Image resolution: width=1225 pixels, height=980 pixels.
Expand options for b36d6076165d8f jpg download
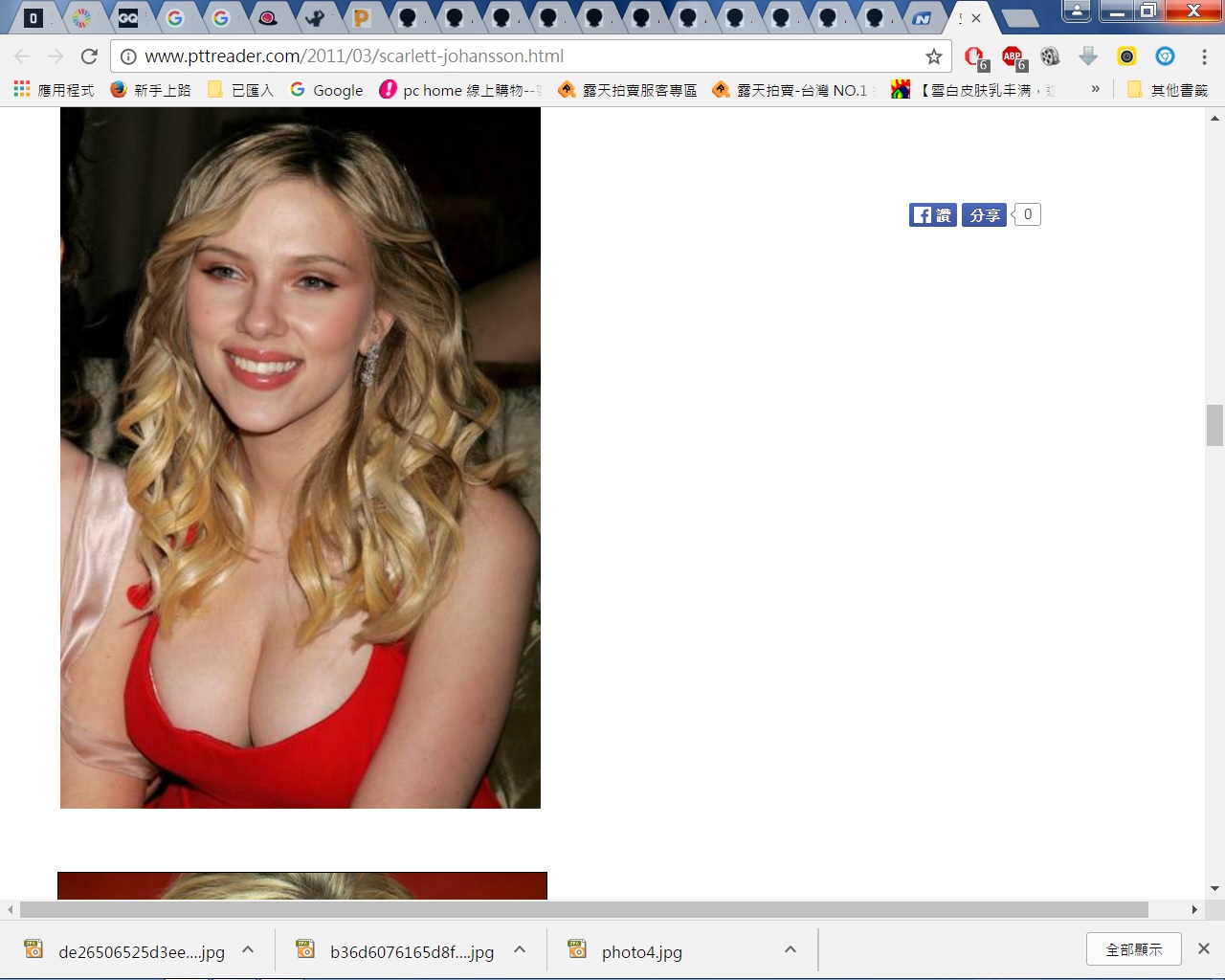(520, 949)
